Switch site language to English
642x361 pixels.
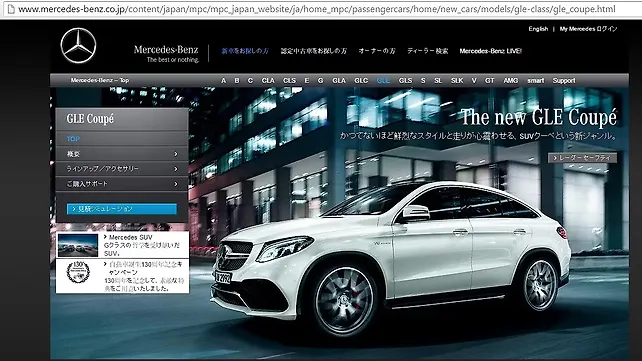pyautogui.click(x=538, y=29)
